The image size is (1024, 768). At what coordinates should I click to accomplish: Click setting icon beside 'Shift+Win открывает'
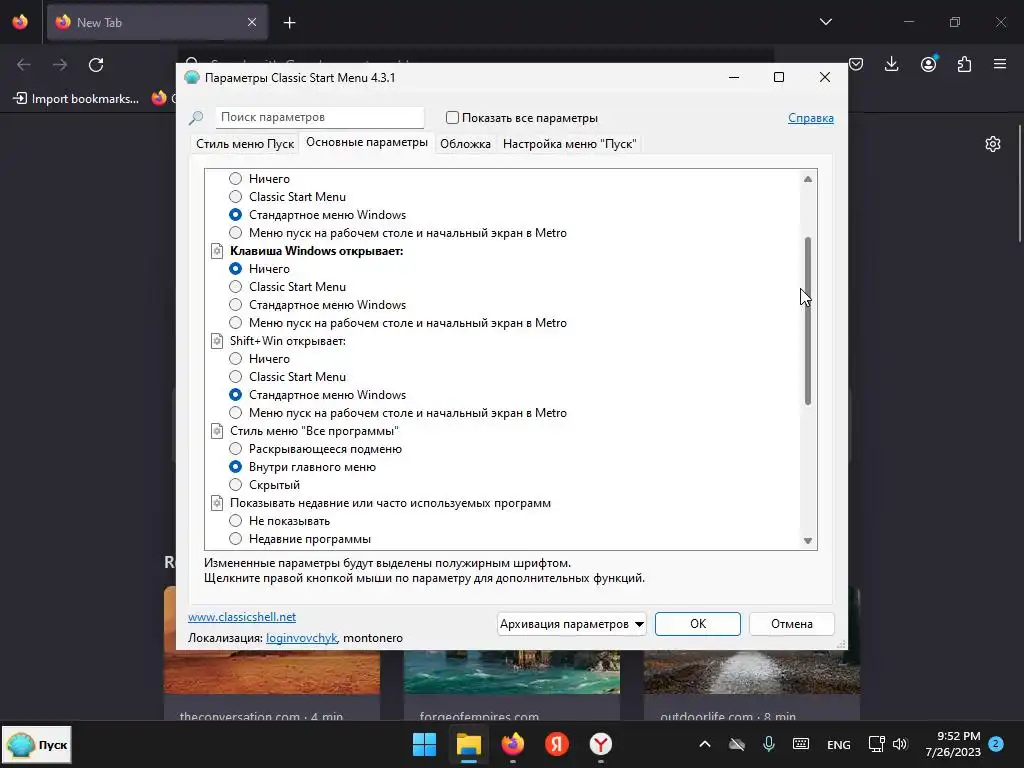(x=217, y=341)
